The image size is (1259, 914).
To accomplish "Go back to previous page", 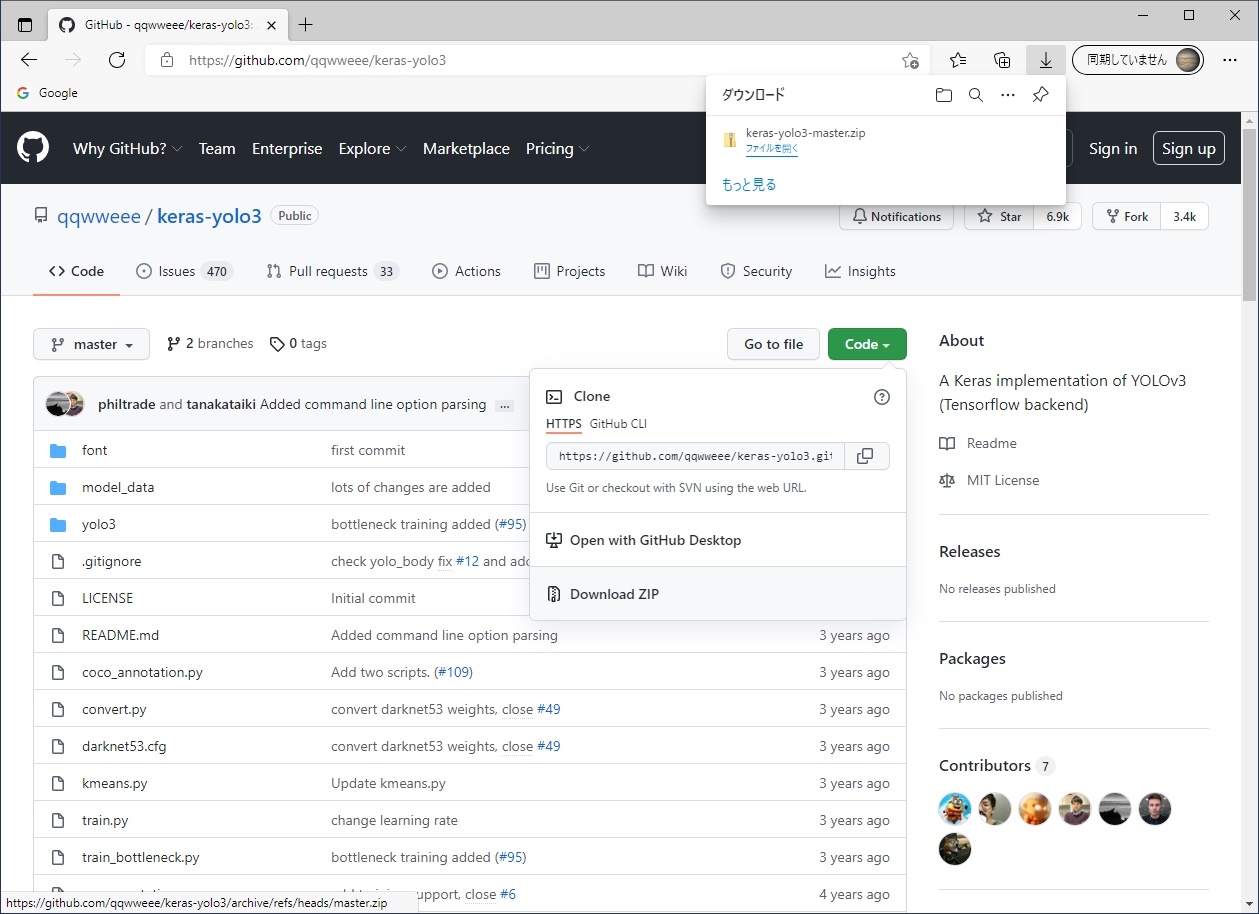I will click(x=29, y=60).
